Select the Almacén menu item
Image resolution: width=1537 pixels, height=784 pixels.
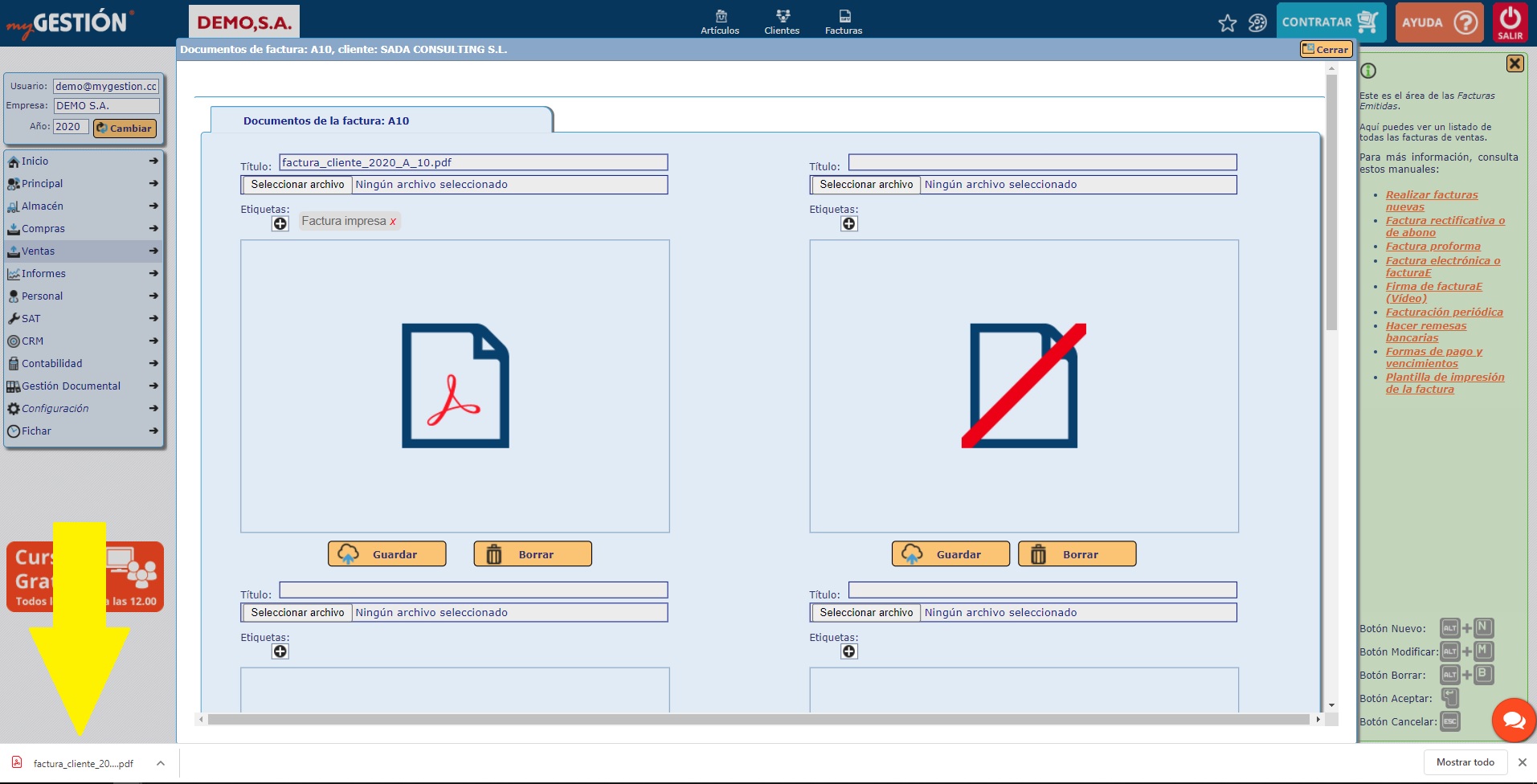coord(43,206)
